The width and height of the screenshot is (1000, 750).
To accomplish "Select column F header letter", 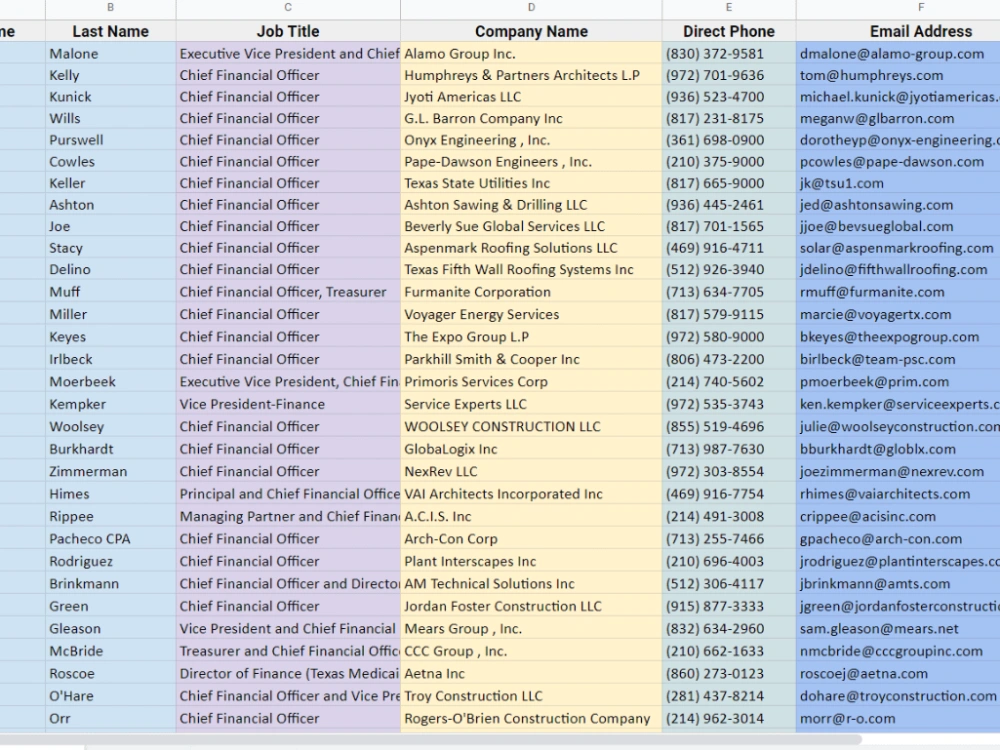I will click(921, 8).
